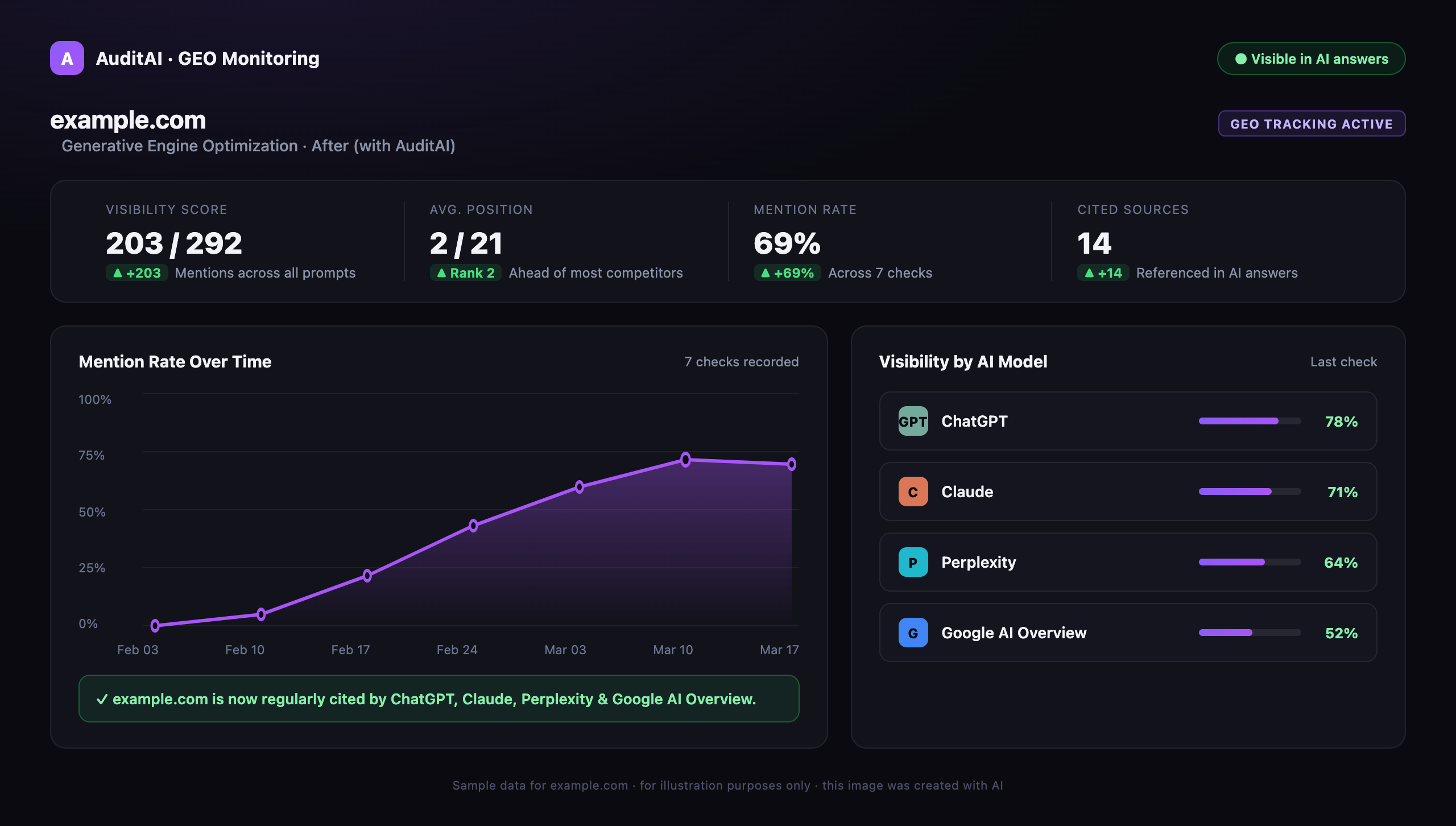This screenshot has width=1456, height=826.
Task: Click the Perplexity visibility progress bar
Action: [x=1250, y=562]
